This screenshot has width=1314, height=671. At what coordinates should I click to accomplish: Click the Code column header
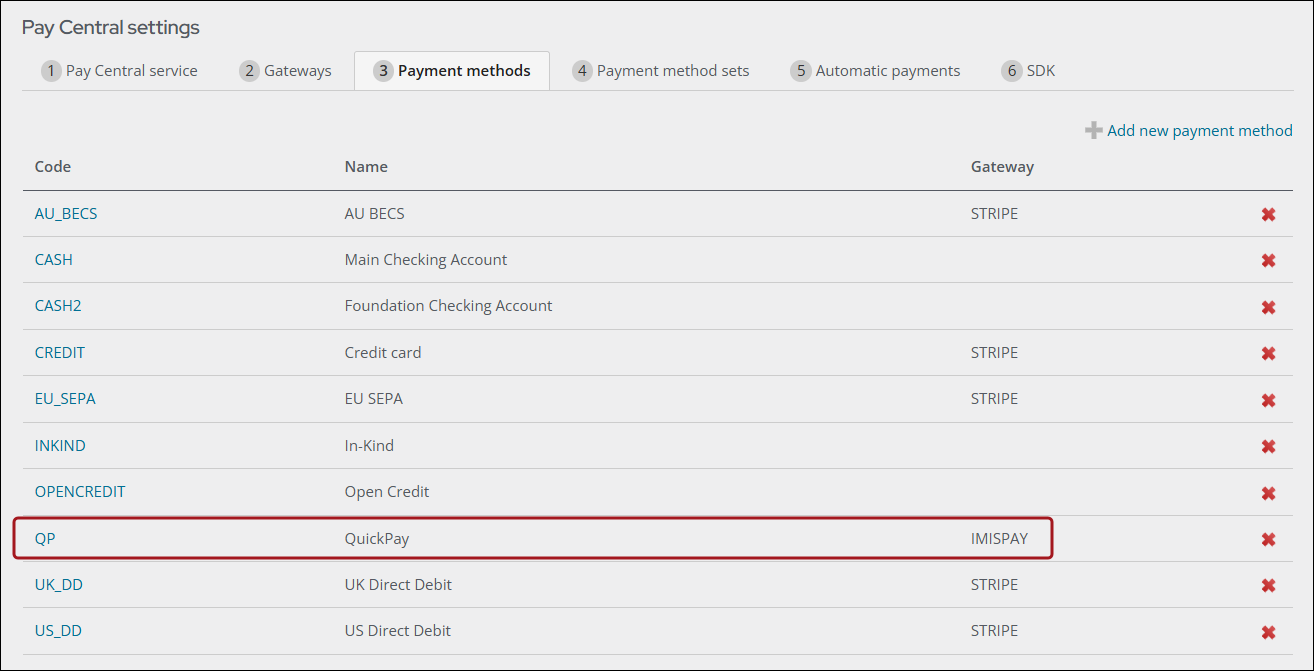pyautogui.click(x=53, y=166)
